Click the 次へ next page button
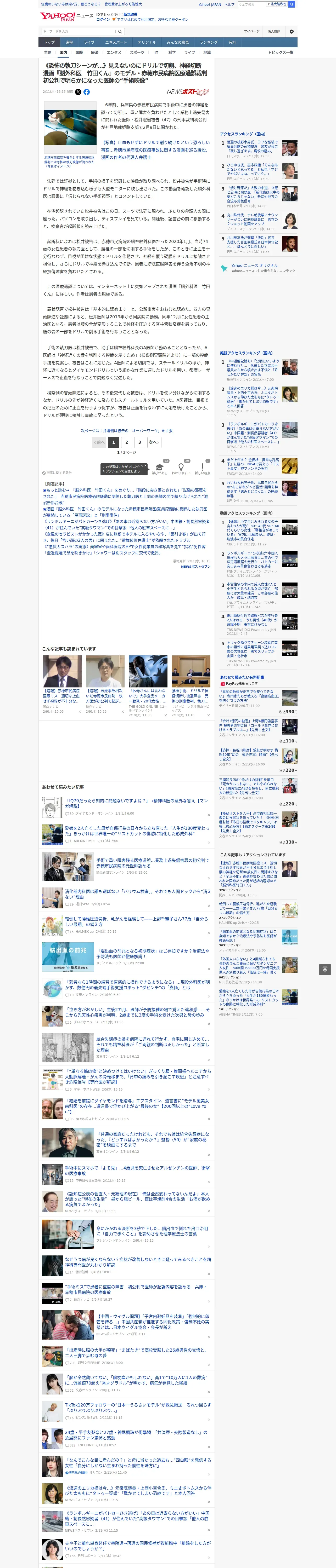 [x=154, y=442]
